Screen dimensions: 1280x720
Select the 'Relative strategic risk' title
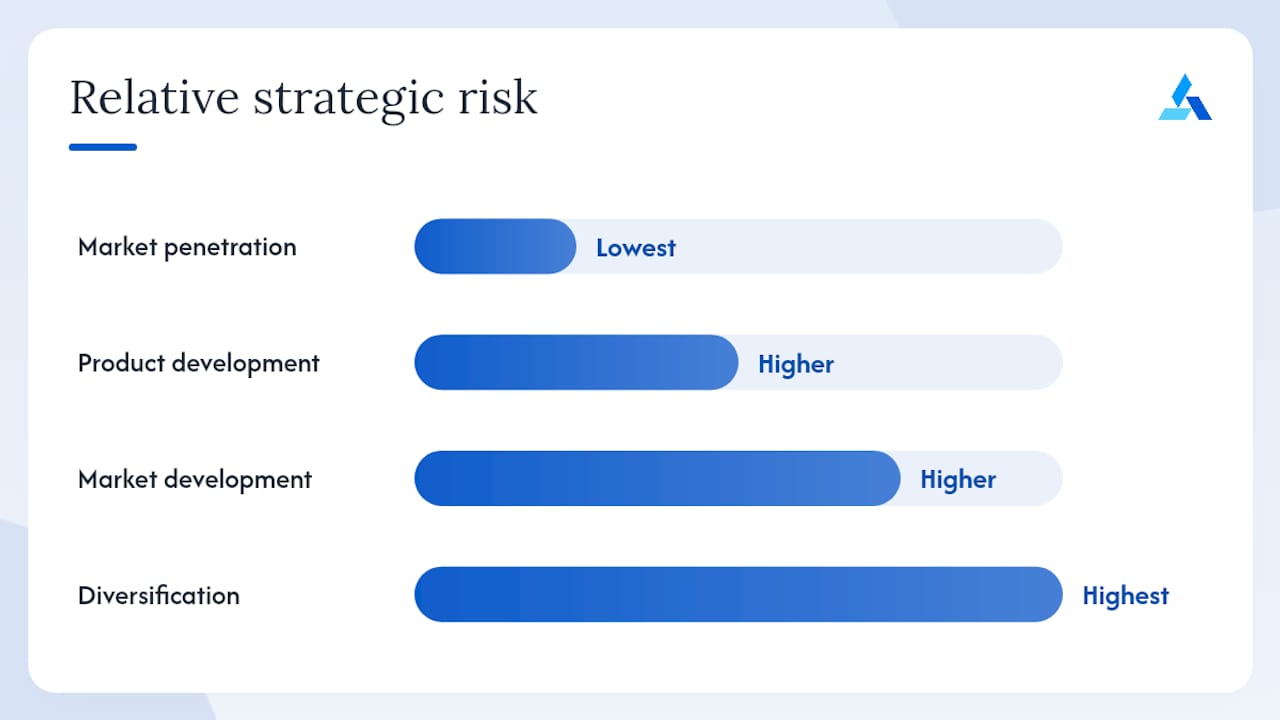[x=304, y=98]
